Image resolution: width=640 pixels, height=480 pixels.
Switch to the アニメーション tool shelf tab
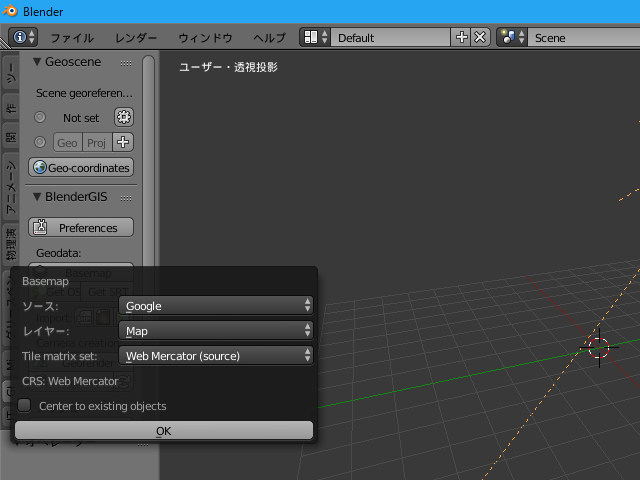[x=11, y=187]
